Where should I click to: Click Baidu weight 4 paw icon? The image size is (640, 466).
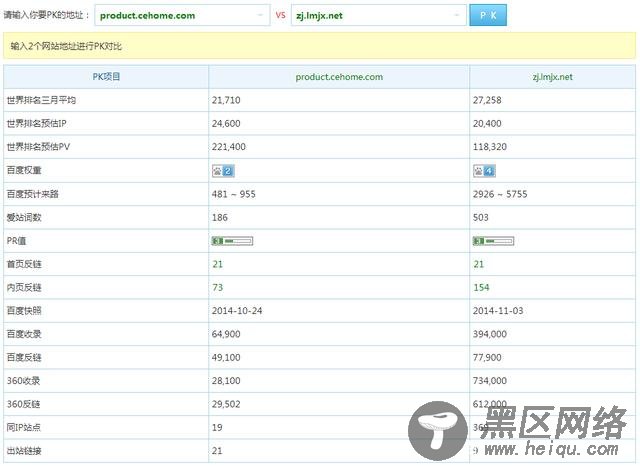point(484,171)
